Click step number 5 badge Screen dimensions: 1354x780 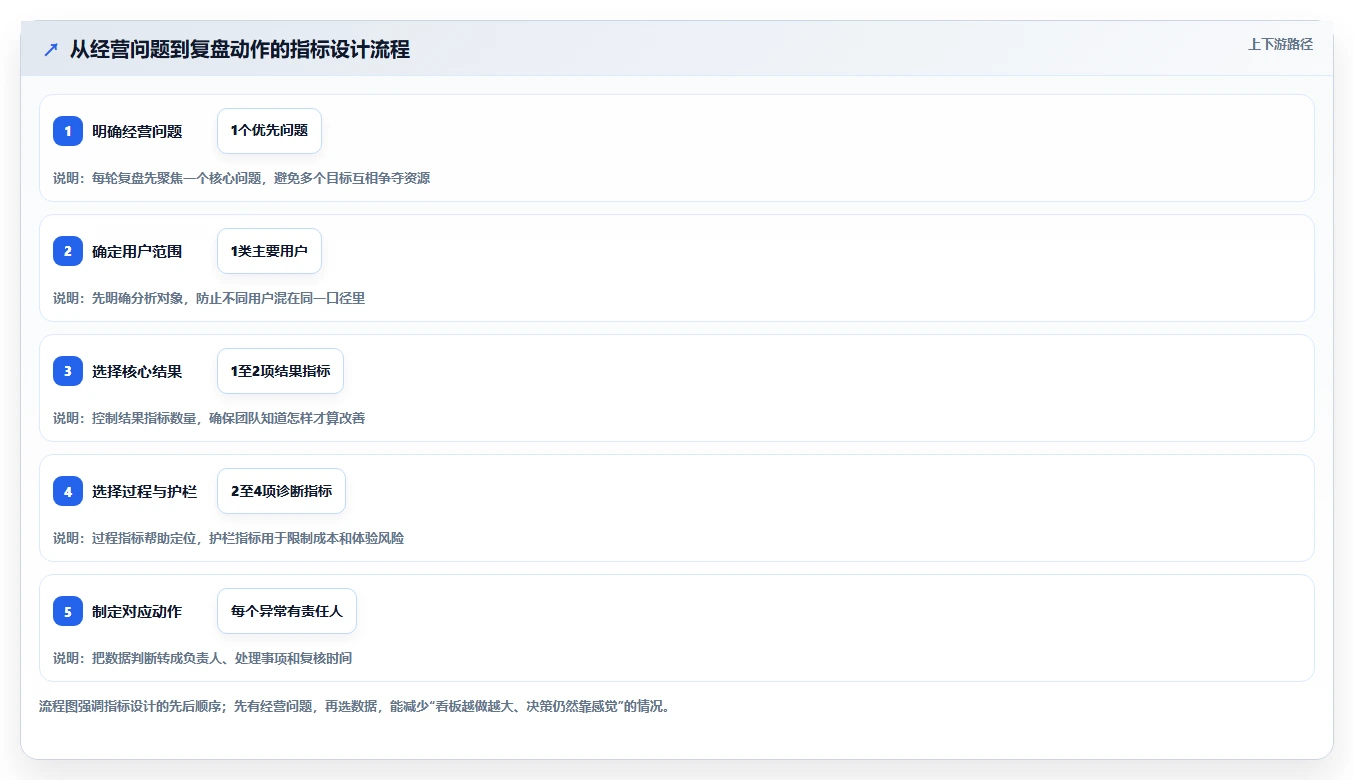click(x=68, y=611)
